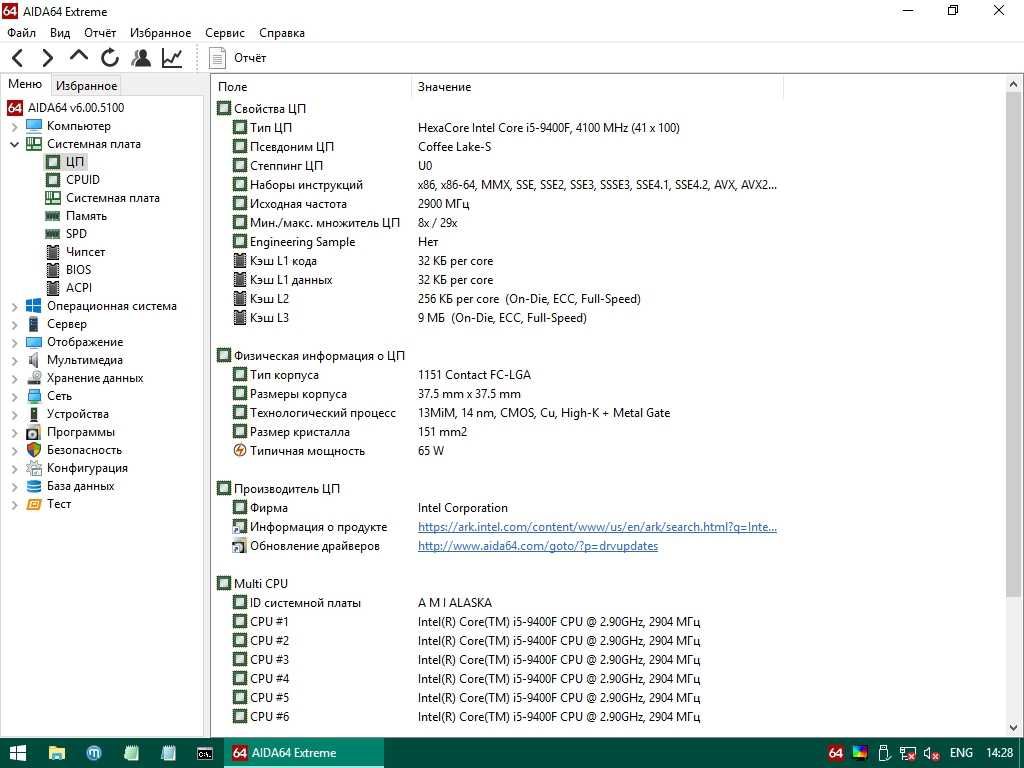1024x768 pixels.
Task: Open user management with the person toolbar icon
Action: [141, 57]
